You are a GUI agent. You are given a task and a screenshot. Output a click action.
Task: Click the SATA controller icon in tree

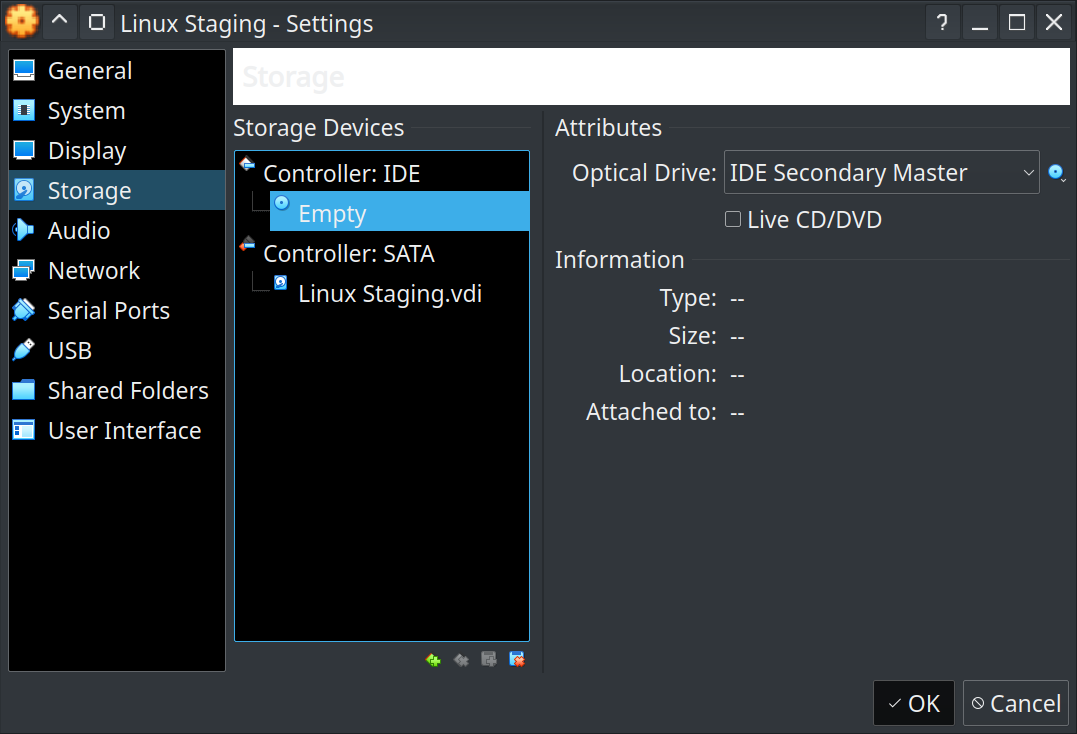point(247,245)
